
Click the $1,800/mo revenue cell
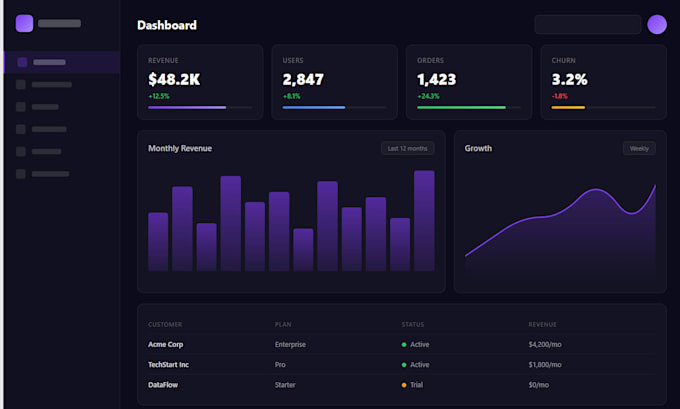pos(545,365)
